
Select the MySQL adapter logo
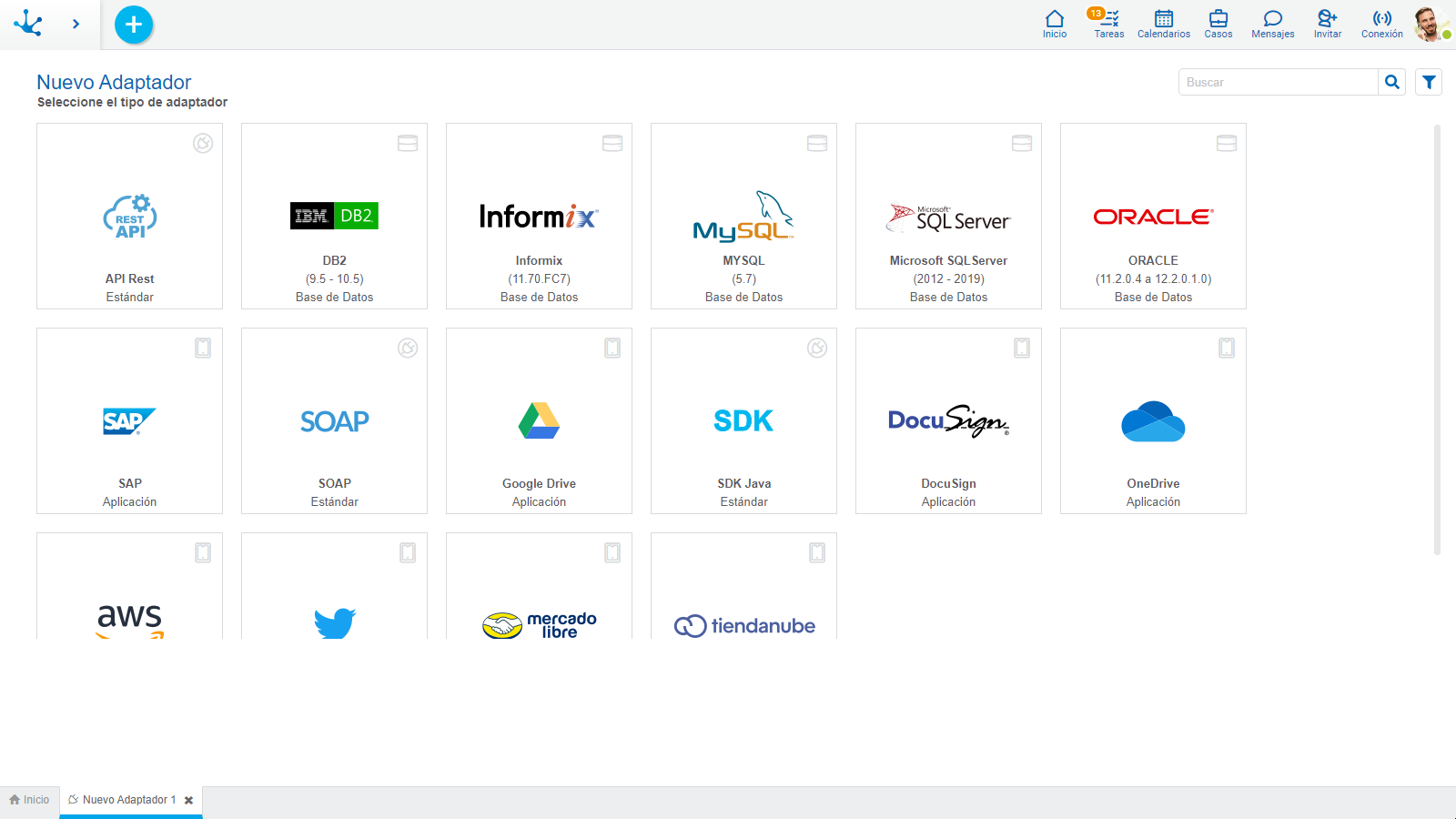coord(743,217)
